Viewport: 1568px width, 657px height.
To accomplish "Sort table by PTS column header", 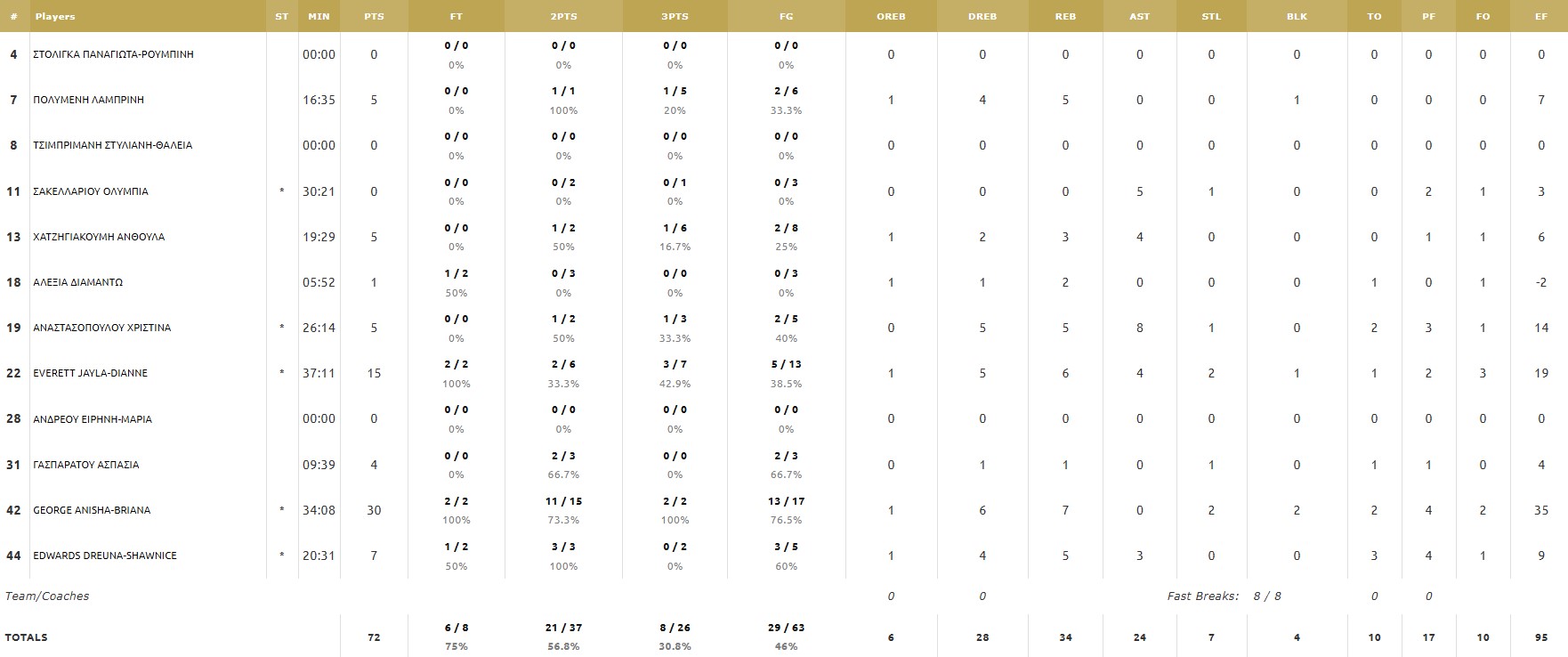I will click(x=374, y=16).
